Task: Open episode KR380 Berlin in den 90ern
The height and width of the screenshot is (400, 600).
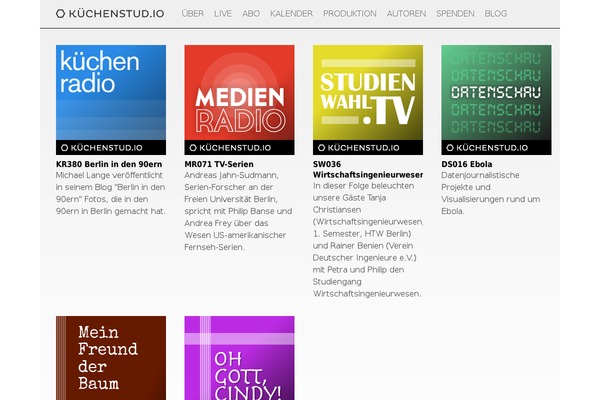Action: [109, 164]
